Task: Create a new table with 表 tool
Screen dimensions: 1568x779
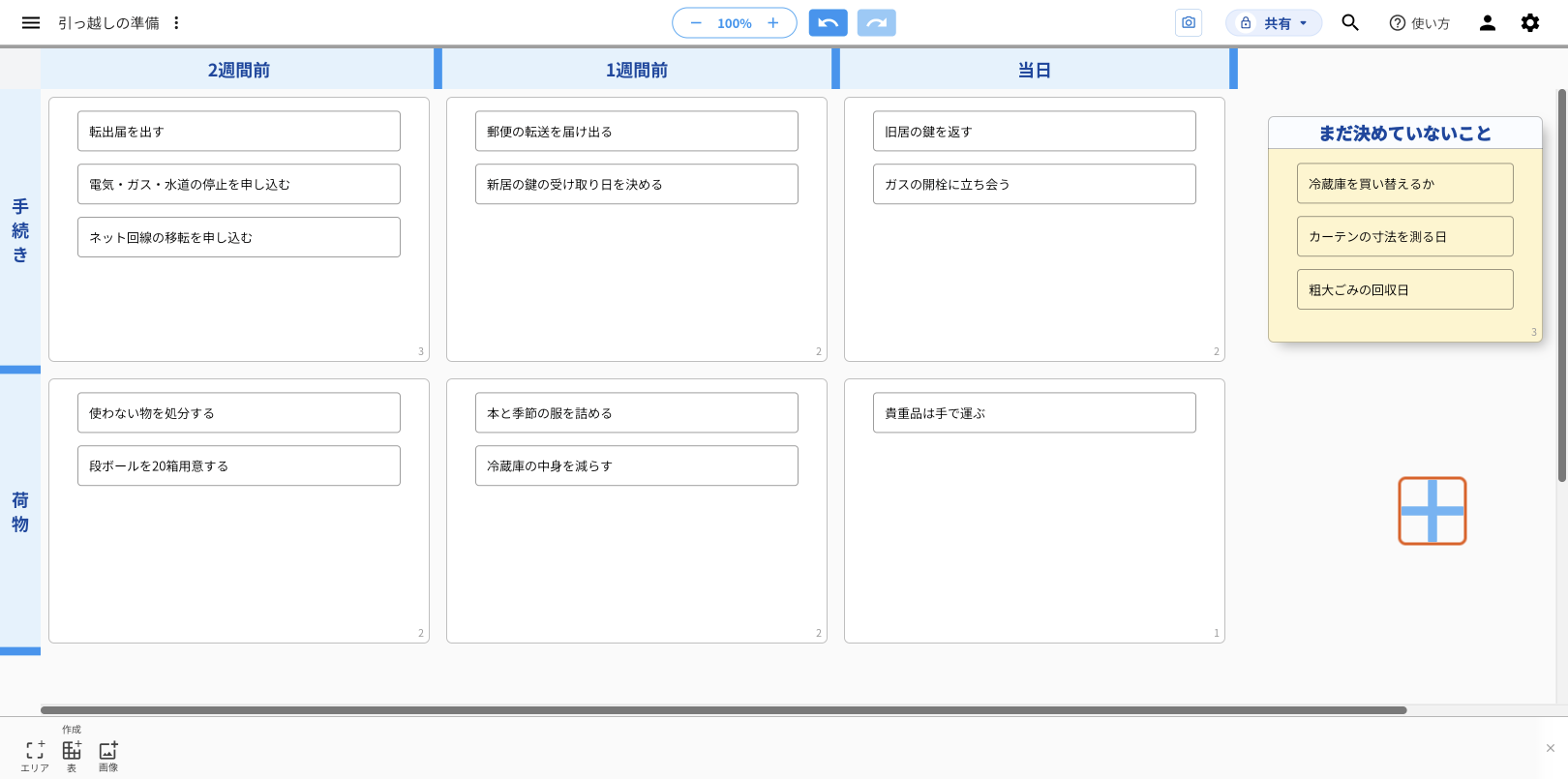Action: click(72, 755)
